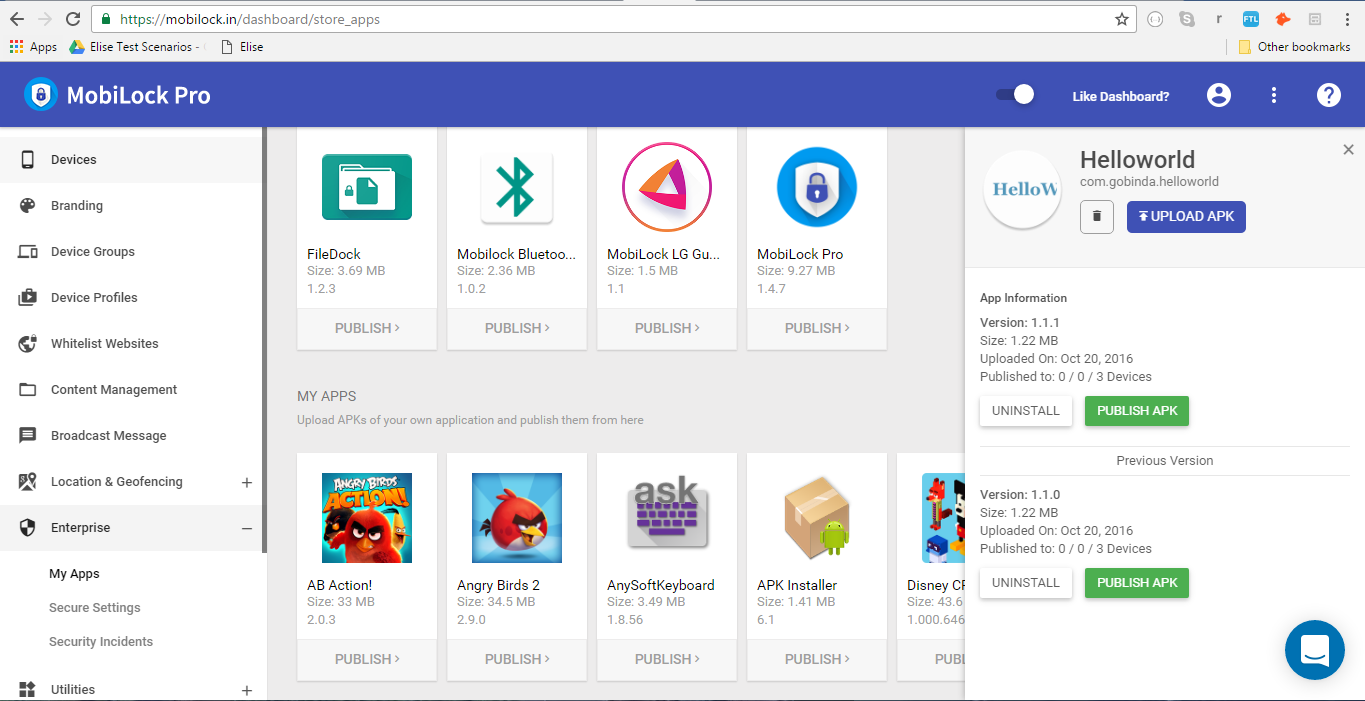Click the Branding palette icon
The image size is (1365, 701).
tap(28, 206)
